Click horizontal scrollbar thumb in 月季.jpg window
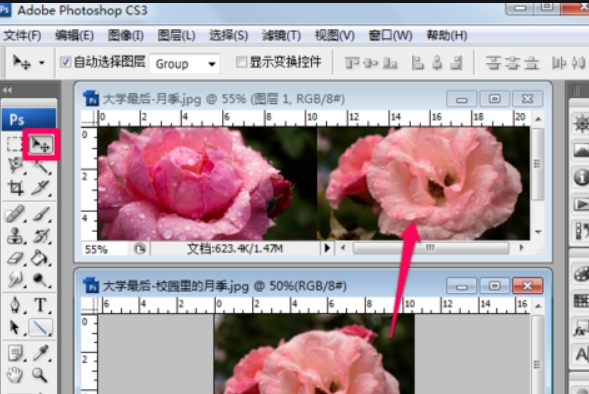Viewport: 589px width, 394px height. click(x=430, y=248)
